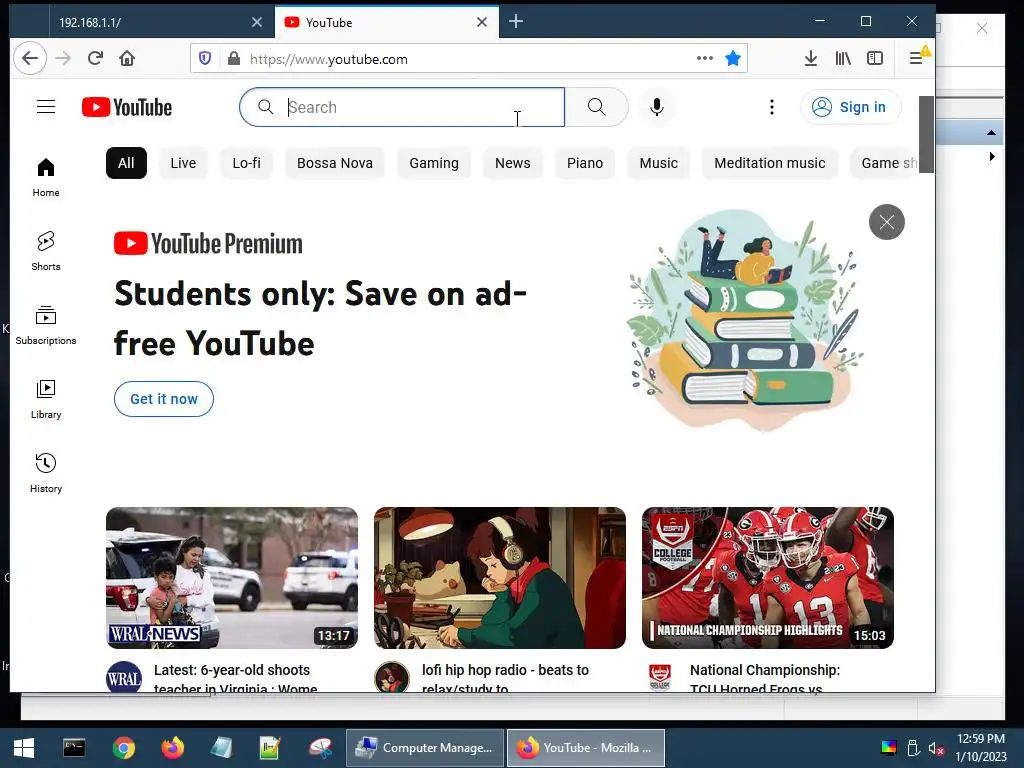Open a new tab with plus button
This screenshot has width=1024, height=768.
point(516,22)
